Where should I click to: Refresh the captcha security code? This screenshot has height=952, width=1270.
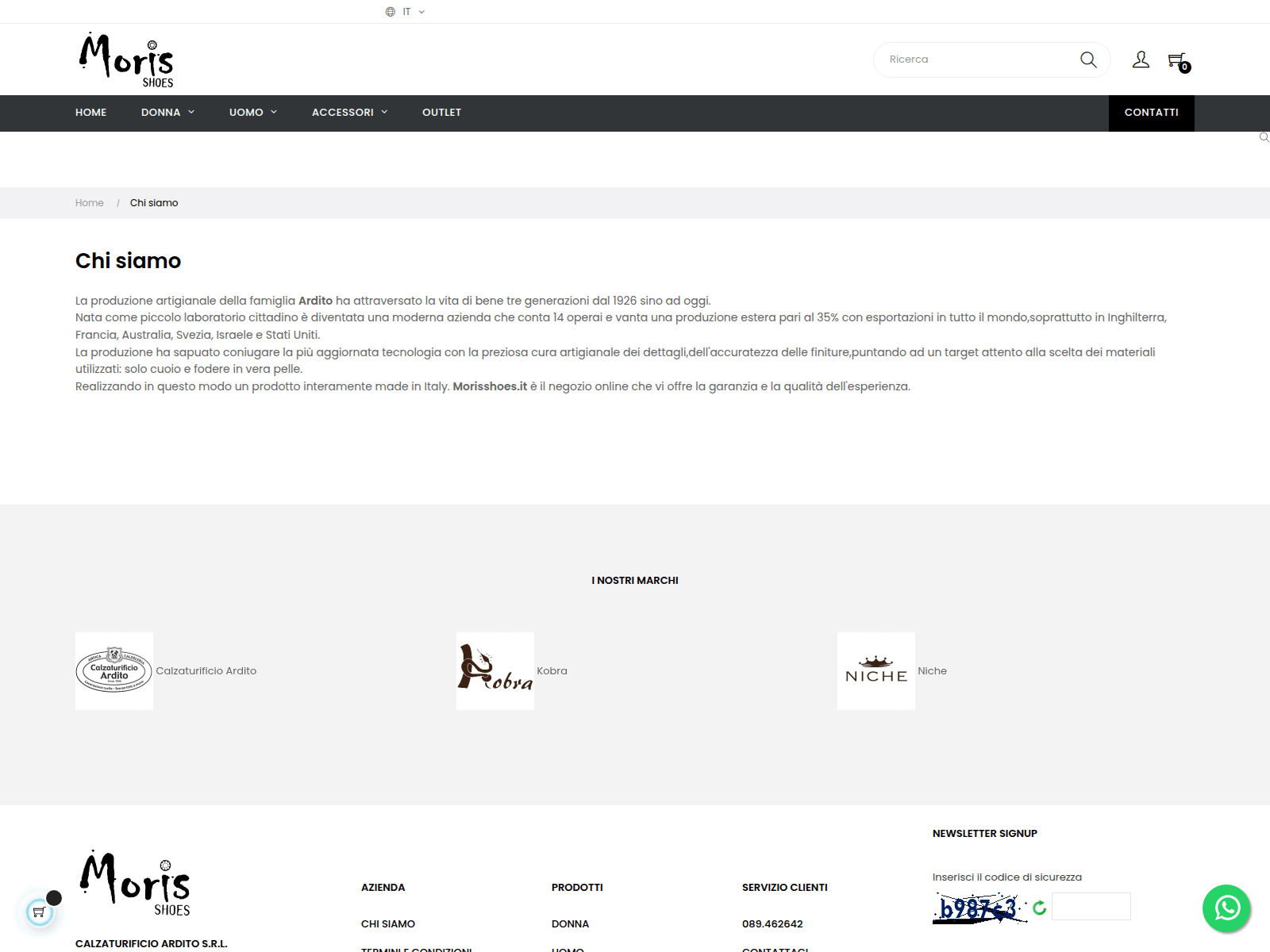1039,908
